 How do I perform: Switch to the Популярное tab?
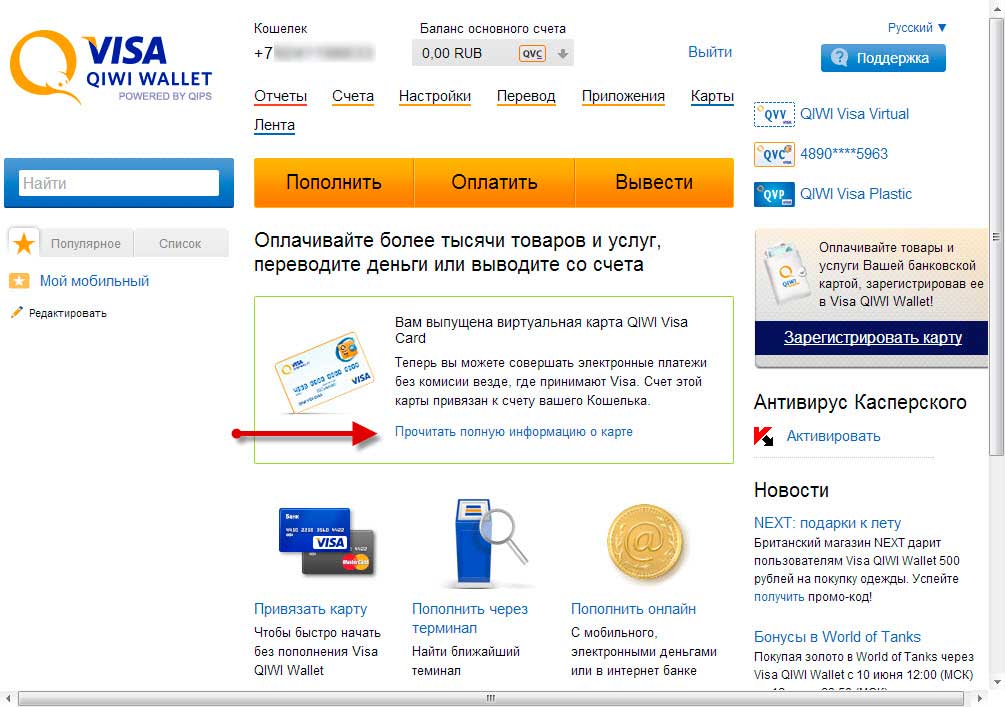86,244
